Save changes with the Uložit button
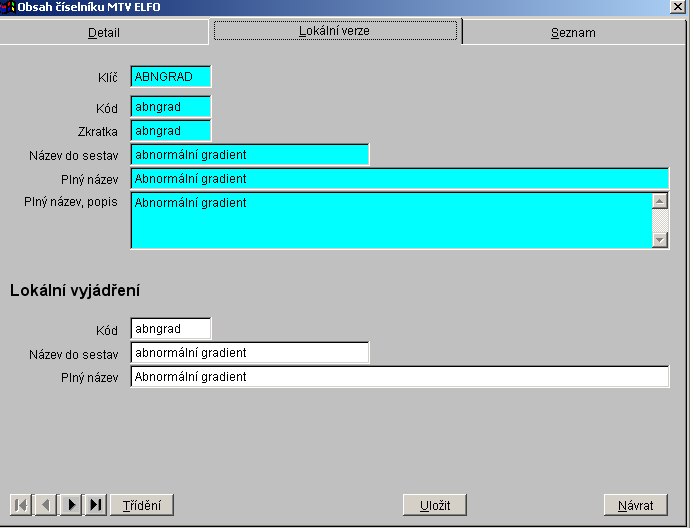Image resolution: width=690 pixels, height=528 pixels. click(x=434, y=505)
